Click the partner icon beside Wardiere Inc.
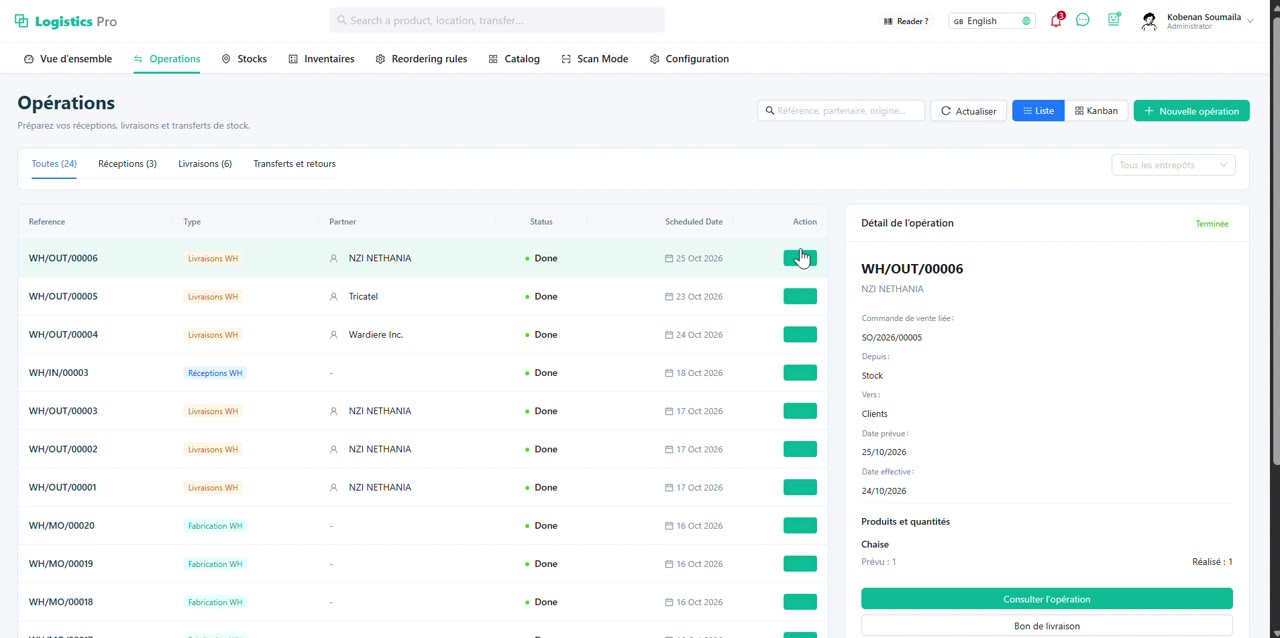Viewport: 1280px width, 638px height. 334,334
